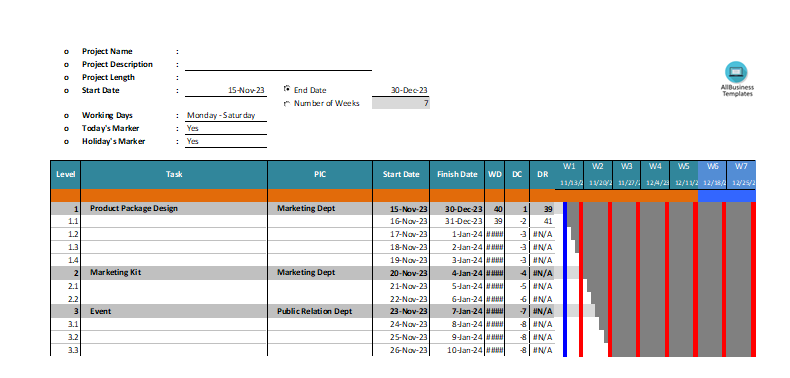Click the level 3.2 cell

tap(65, 337)
